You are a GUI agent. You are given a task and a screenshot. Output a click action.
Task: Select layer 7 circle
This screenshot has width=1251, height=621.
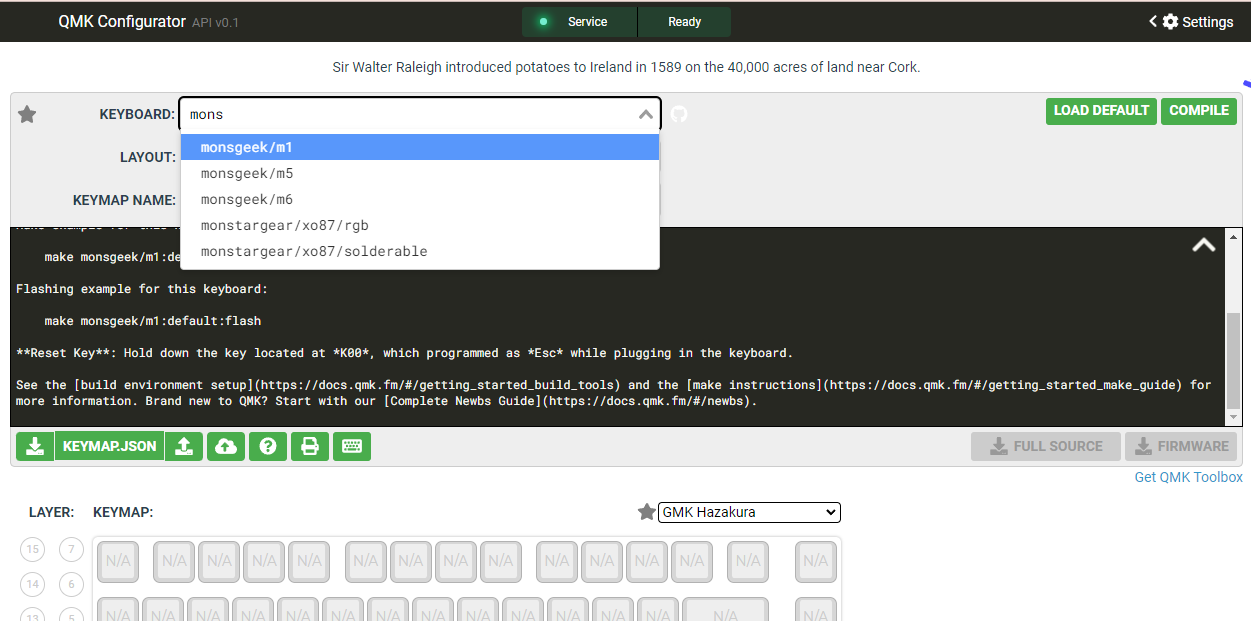coord(71,549)
